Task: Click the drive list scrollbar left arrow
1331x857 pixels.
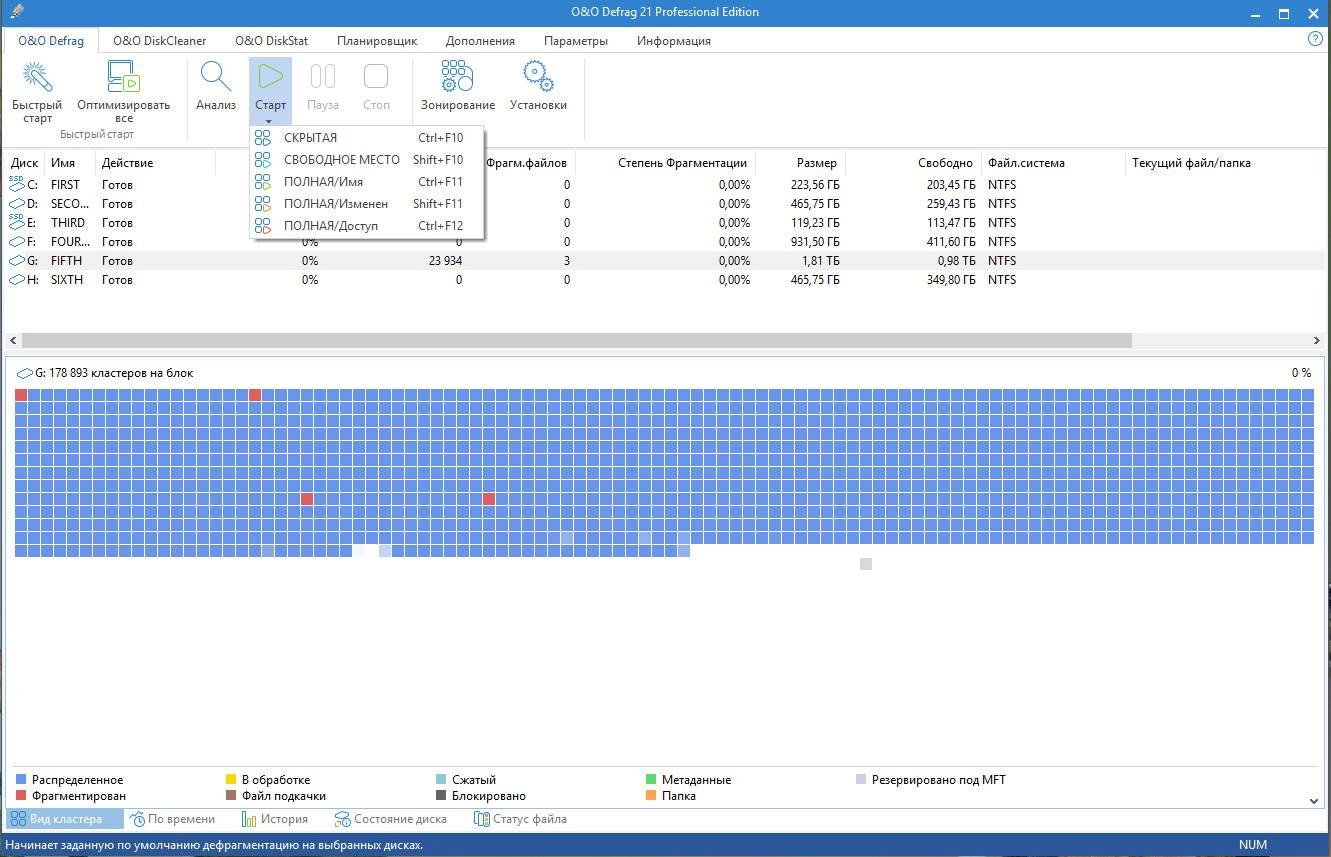Action: point(12,341)
